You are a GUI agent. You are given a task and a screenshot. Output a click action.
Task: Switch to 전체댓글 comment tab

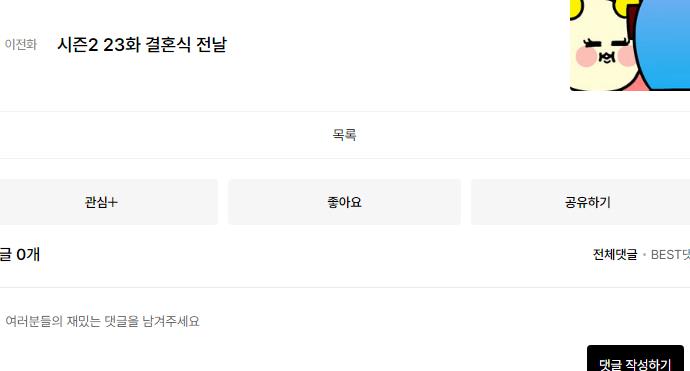tap(615, 254)
